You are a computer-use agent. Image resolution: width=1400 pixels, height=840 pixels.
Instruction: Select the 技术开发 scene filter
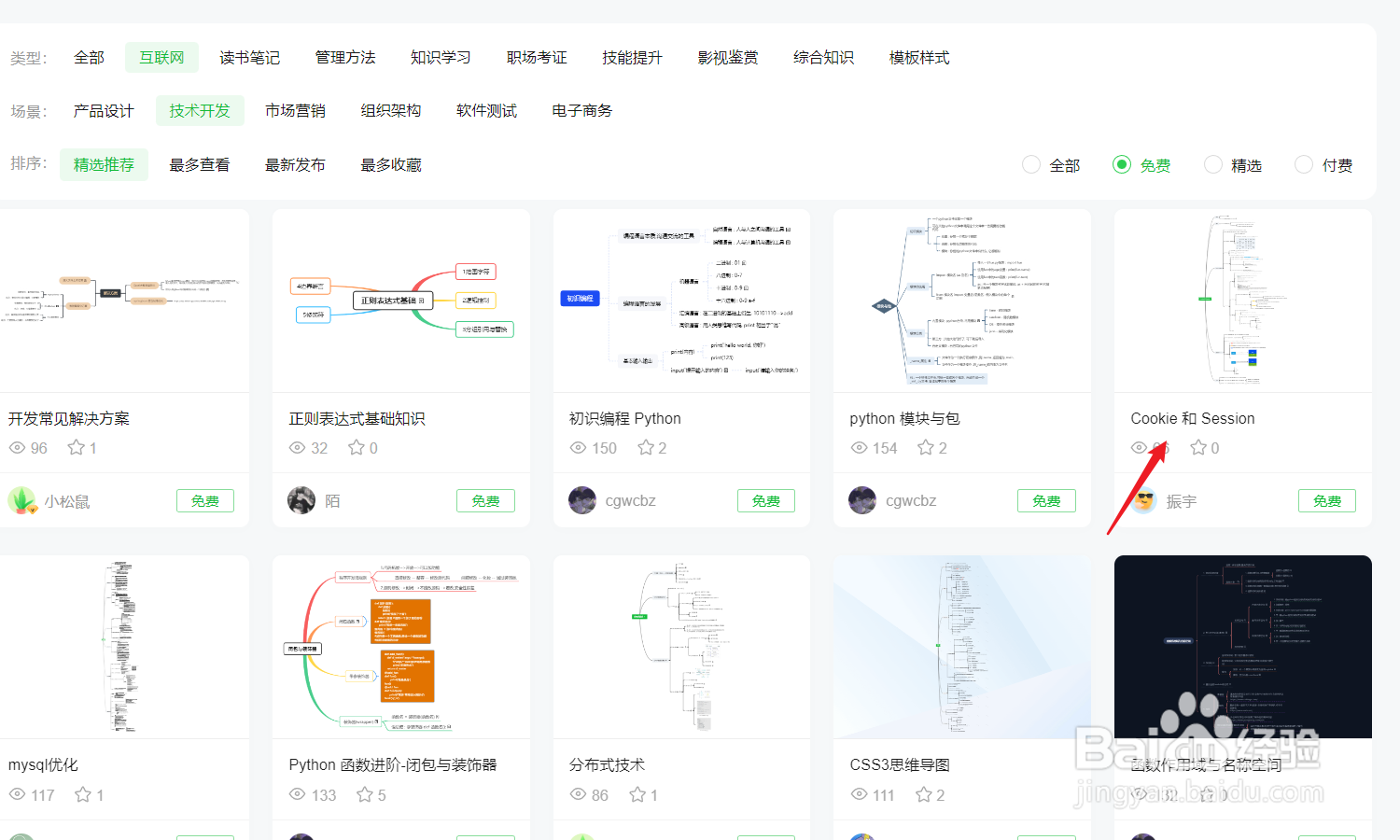[200, 110]
